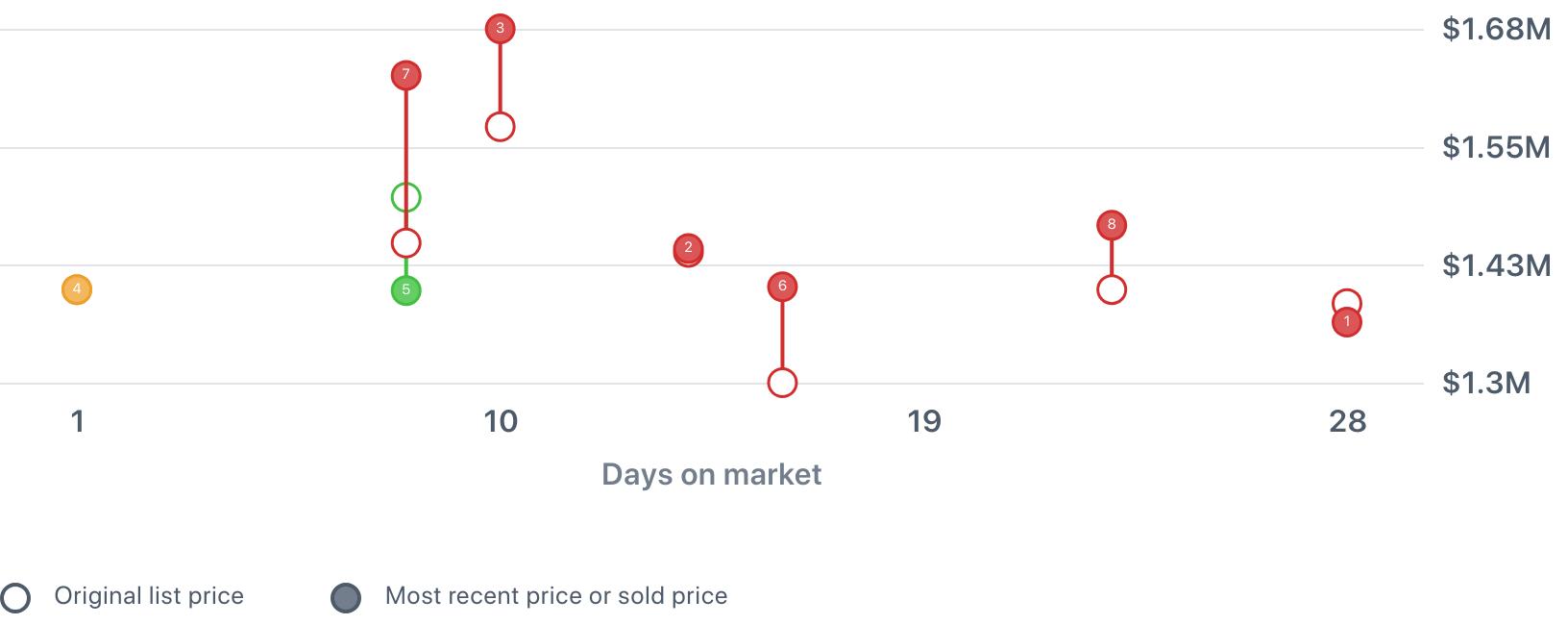Select the green marker numbered 5
This screenshot has width=1568, height=625.
pyautogui.click(x=405, y=290)
